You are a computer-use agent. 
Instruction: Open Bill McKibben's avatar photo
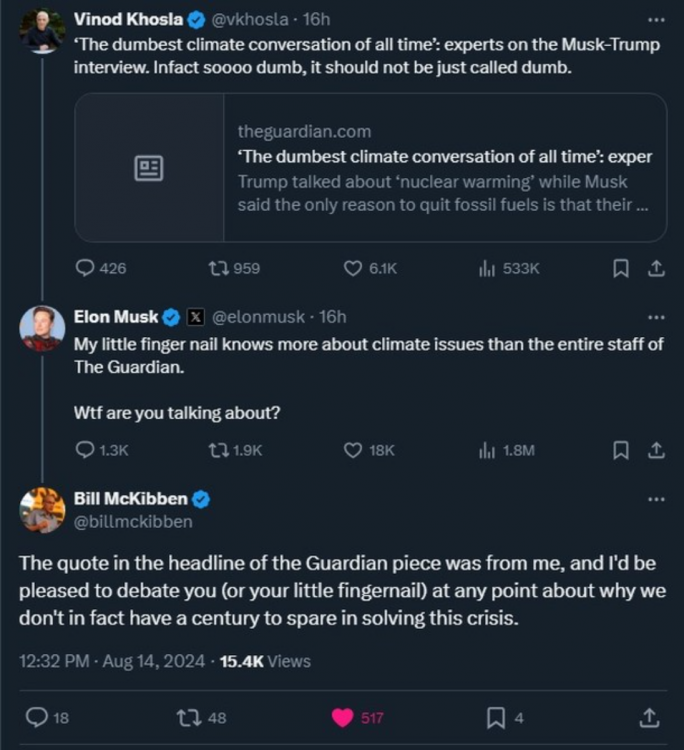click(x=42, y=510)
